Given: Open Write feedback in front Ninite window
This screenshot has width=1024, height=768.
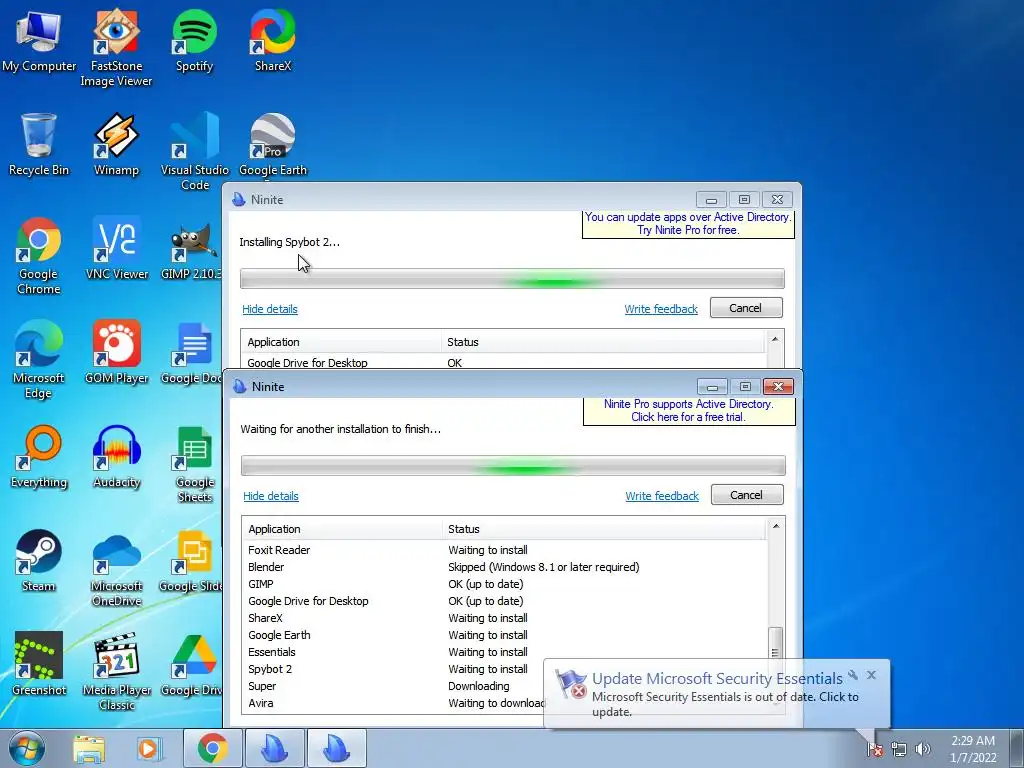Looking at the screenshot, I should [x=662, y=496].
